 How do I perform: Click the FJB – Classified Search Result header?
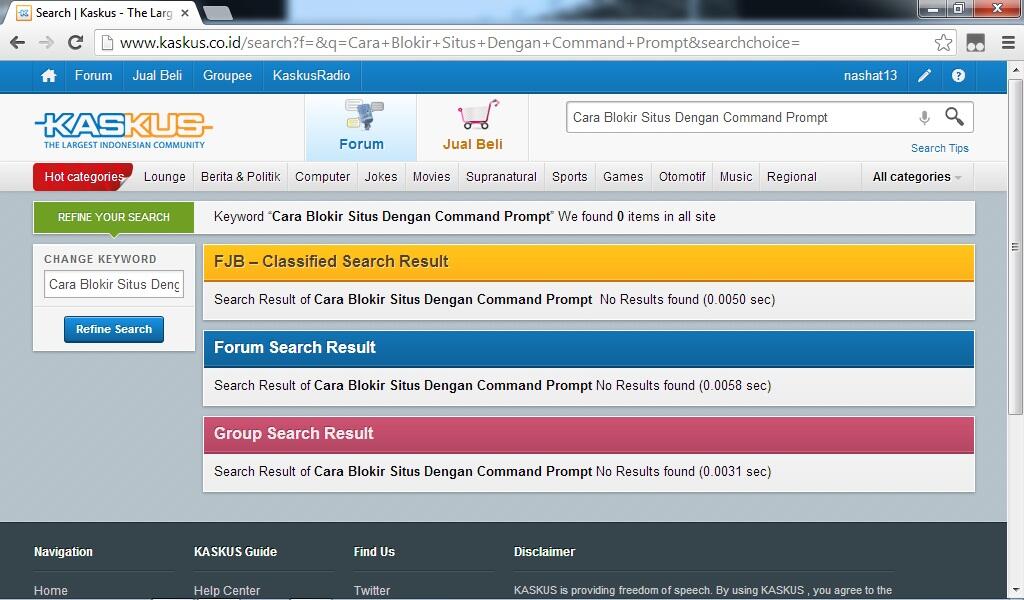tap(588, 262)
